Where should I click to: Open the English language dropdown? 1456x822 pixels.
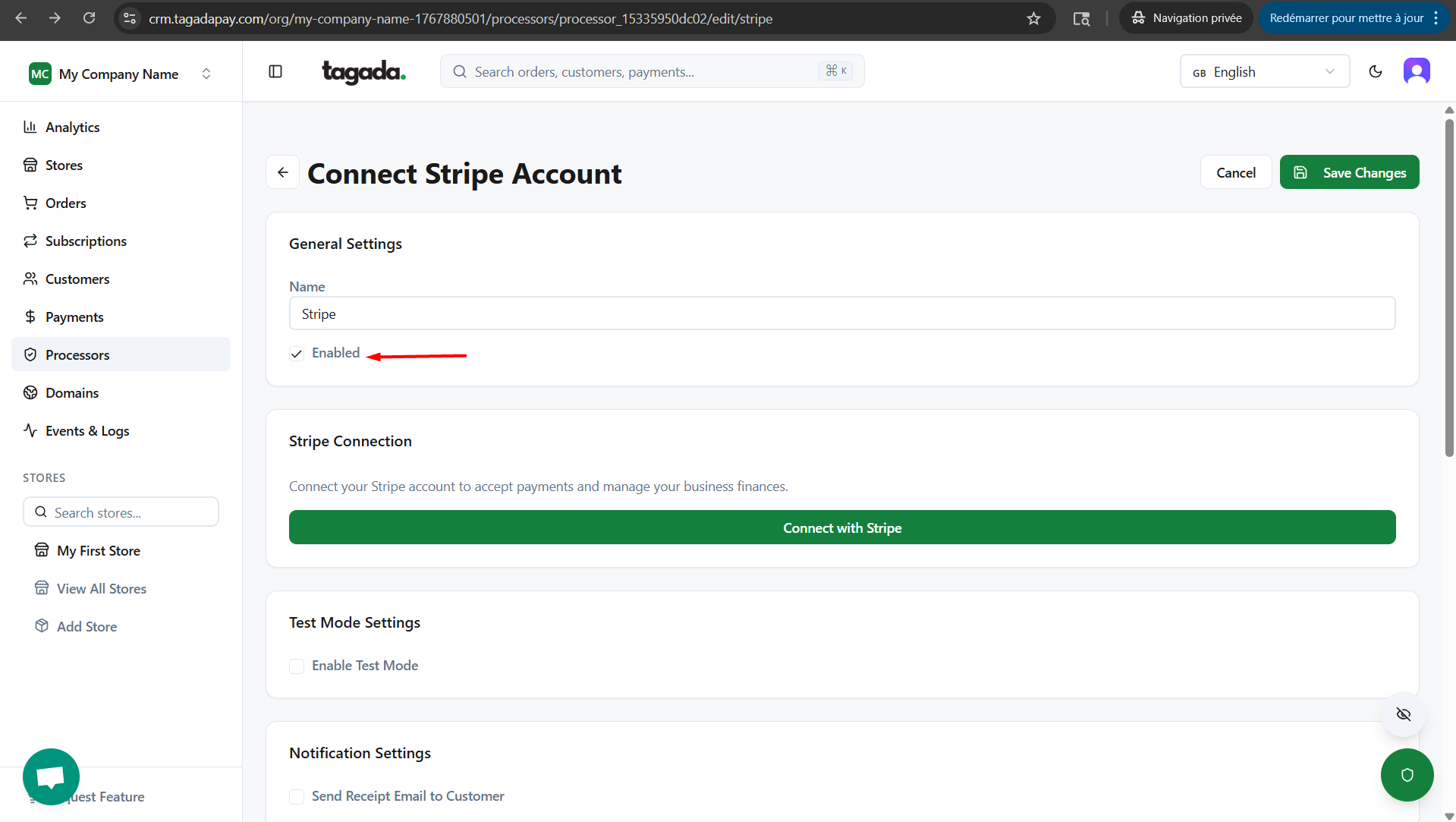(1264, 71)
